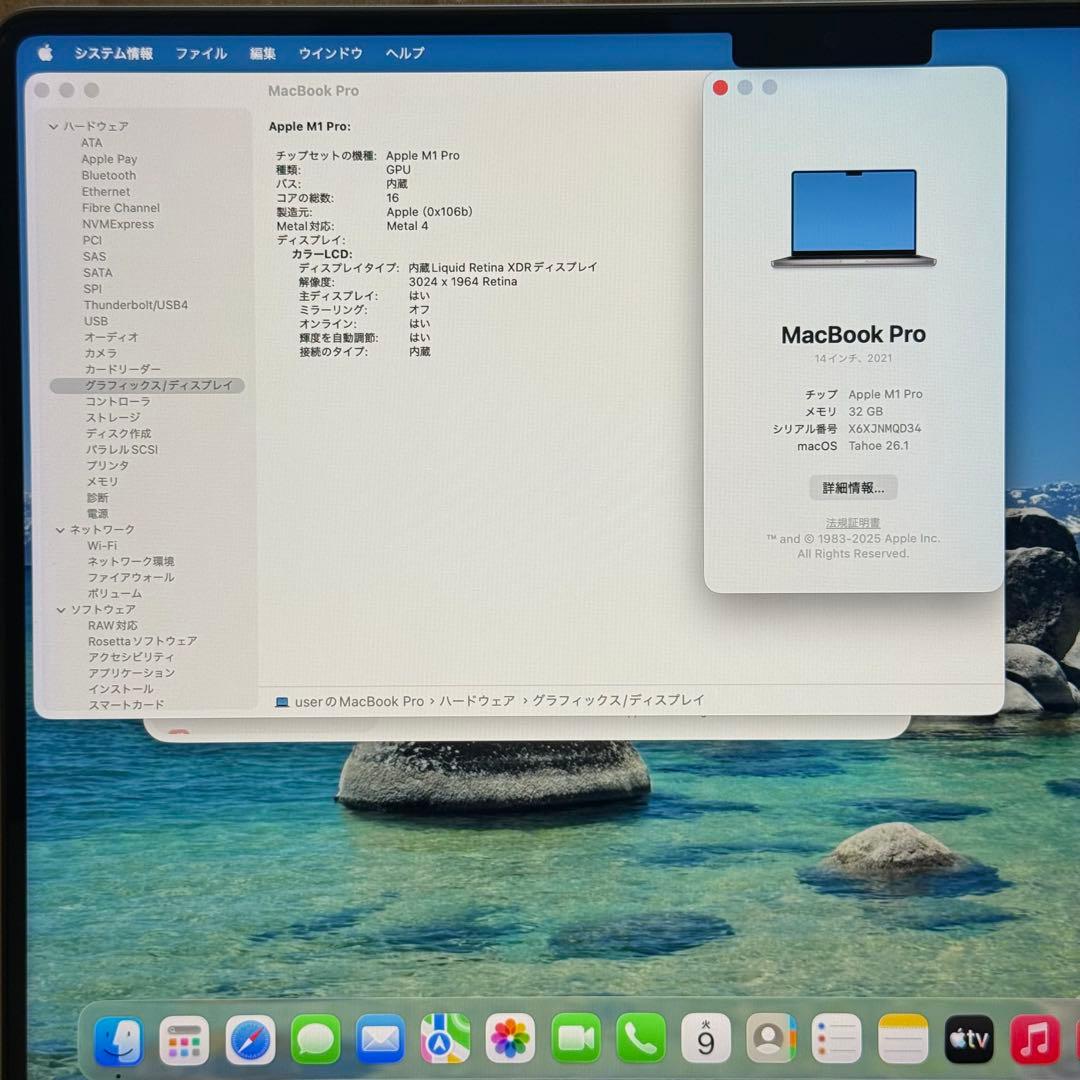Viewport: 1080px width, 1080px height.
Task: Select ストレージ in the sidebar
Action: (113, 417)
